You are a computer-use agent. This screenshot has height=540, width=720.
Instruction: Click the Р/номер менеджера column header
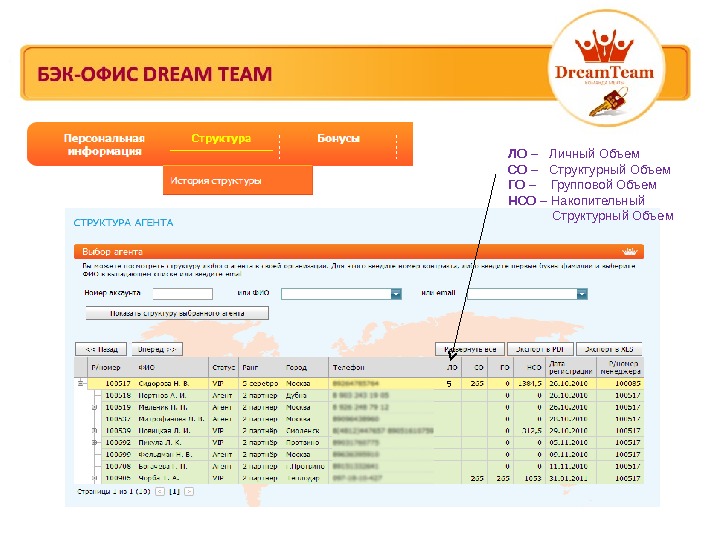621,367
